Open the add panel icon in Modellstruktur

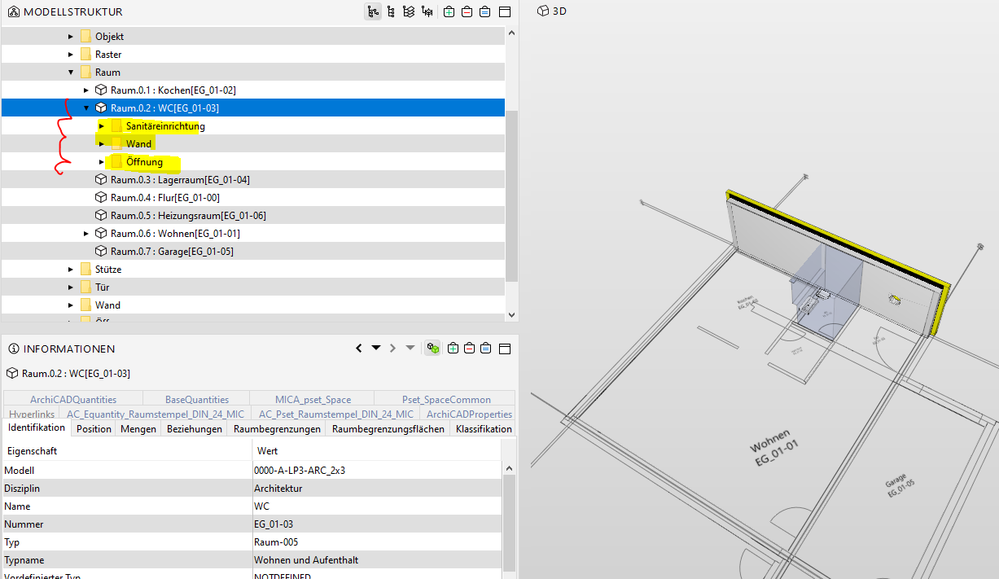(450, 11)
